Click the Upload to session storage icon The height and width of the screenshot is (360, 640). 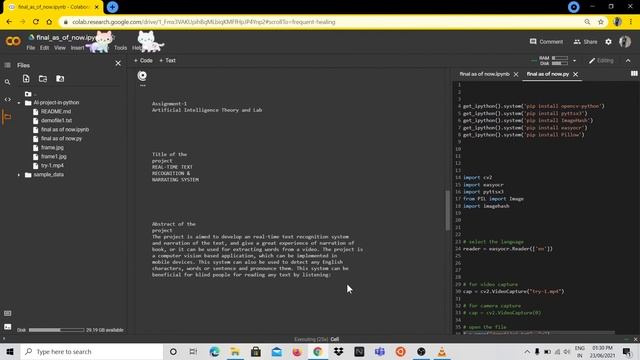point(26,78)
